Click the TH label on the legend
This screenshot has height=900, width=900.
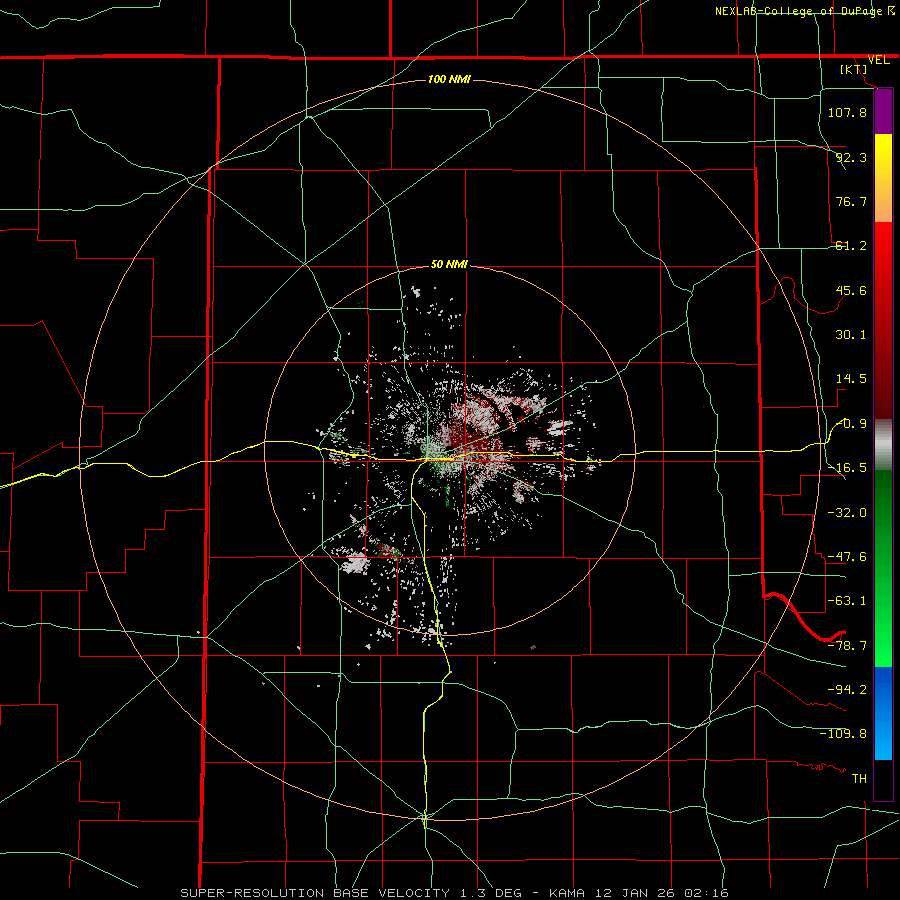tap(859, 778)
